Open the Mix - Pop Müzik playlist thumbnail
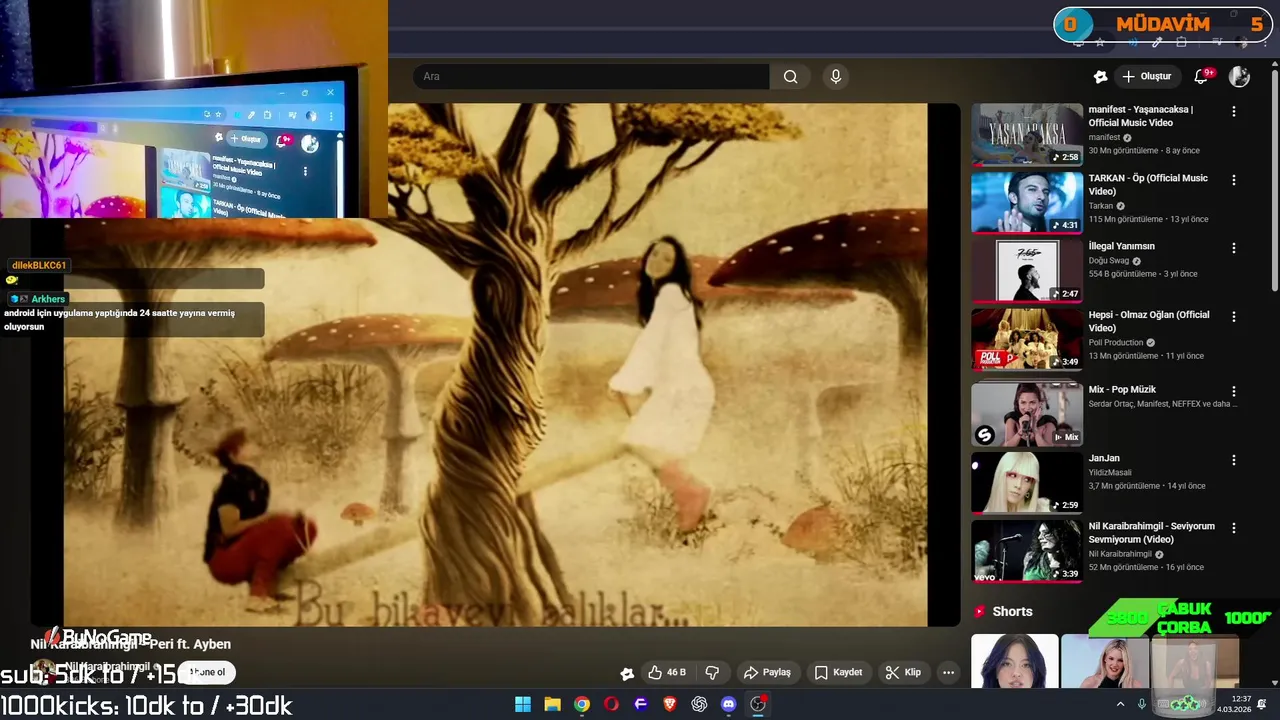Viewport: 1280px width, 720px height. (x=1027, y=413)
